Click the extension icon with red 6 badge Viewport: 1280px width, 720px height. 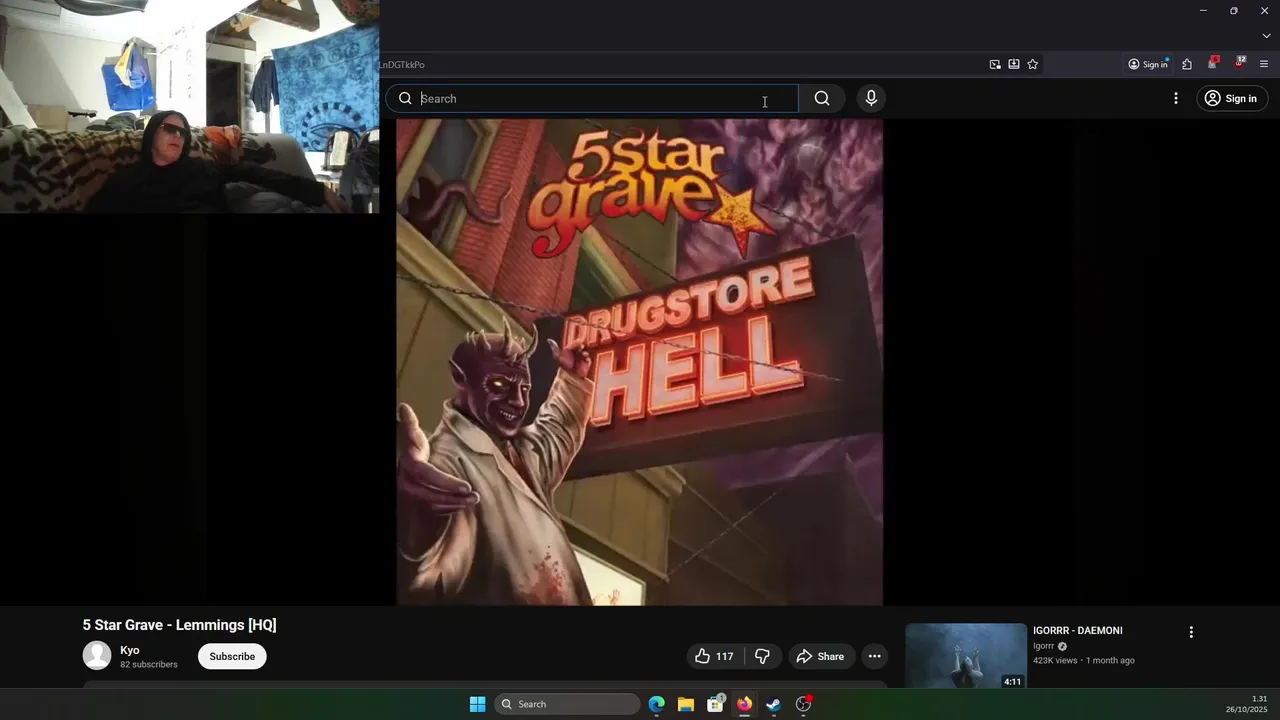1213,63
